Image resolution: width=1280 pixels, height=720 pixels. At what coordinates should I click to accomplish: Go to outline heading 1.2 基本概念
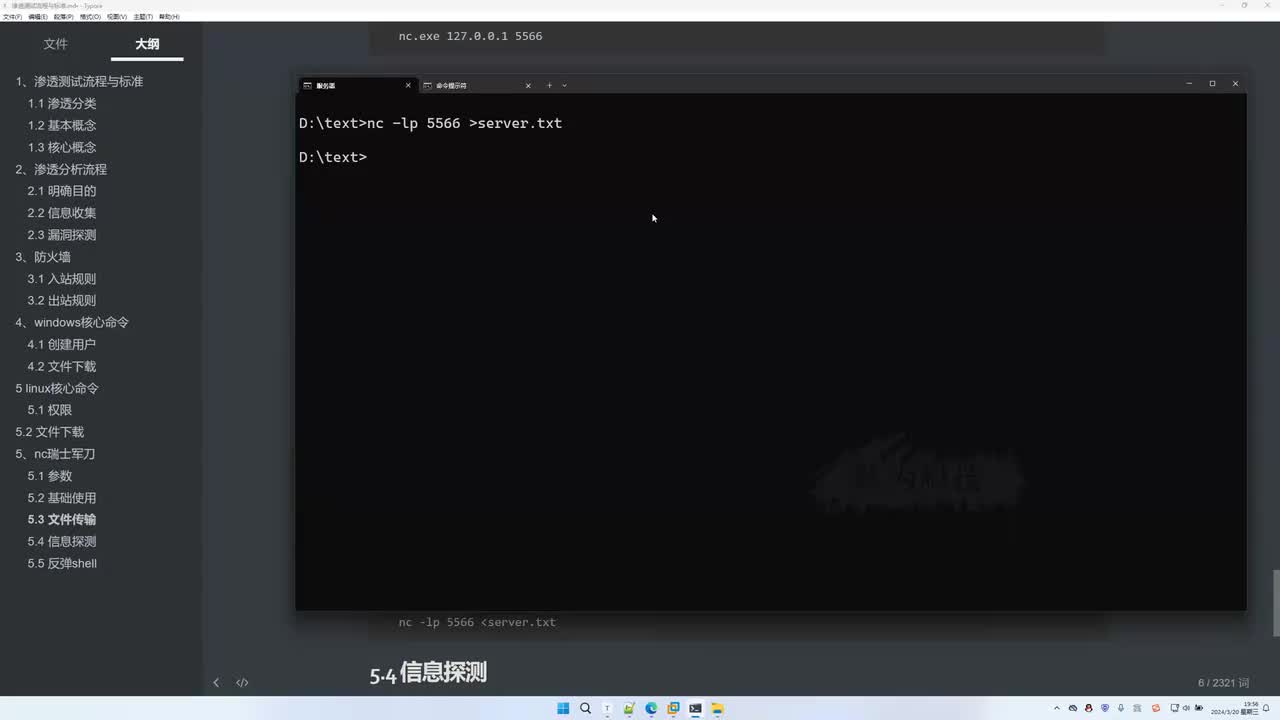[62, 126]
